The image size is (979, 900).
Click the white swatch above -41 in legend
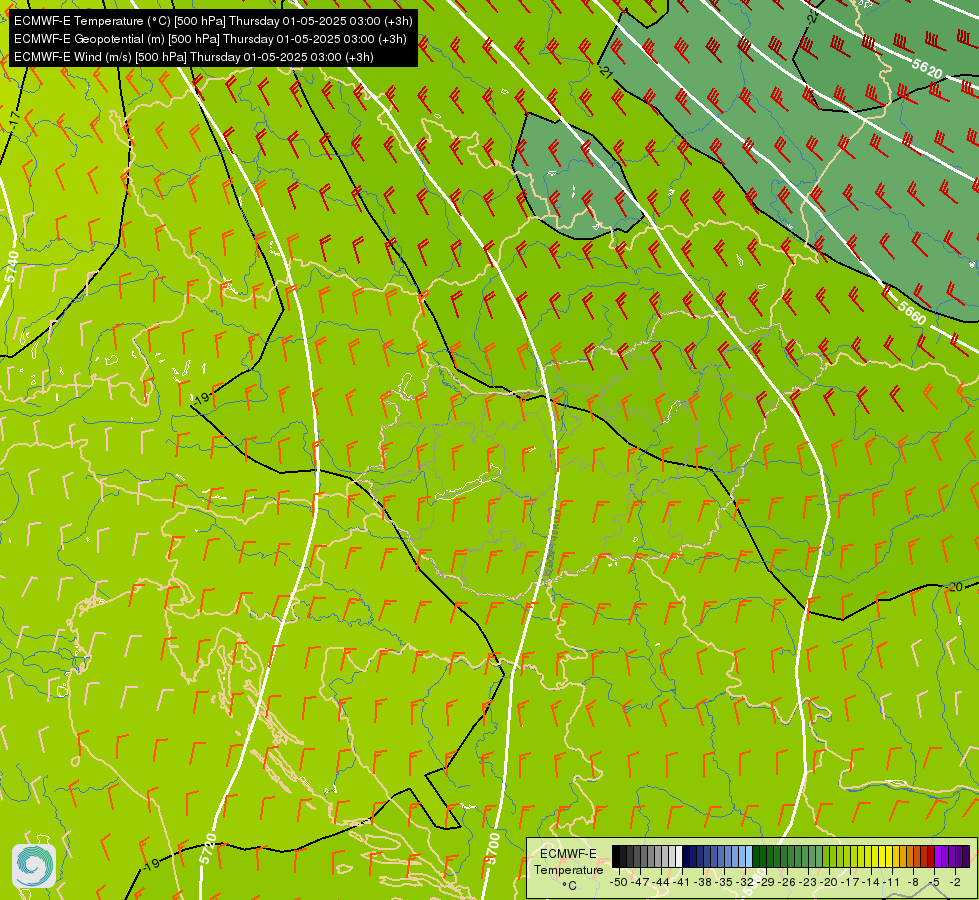[x=679, y=856]
